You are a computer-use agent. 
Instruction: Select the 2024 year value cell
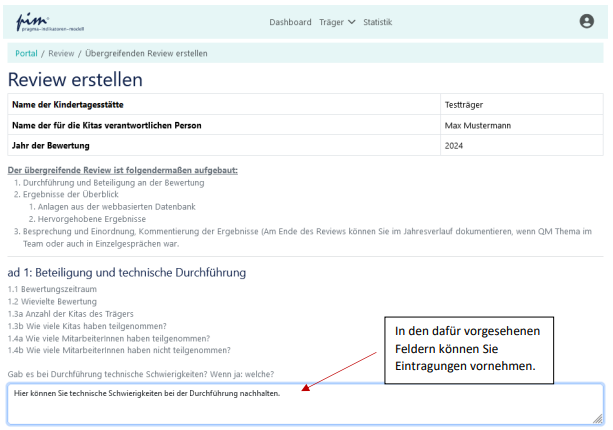(x=454, y=146)
